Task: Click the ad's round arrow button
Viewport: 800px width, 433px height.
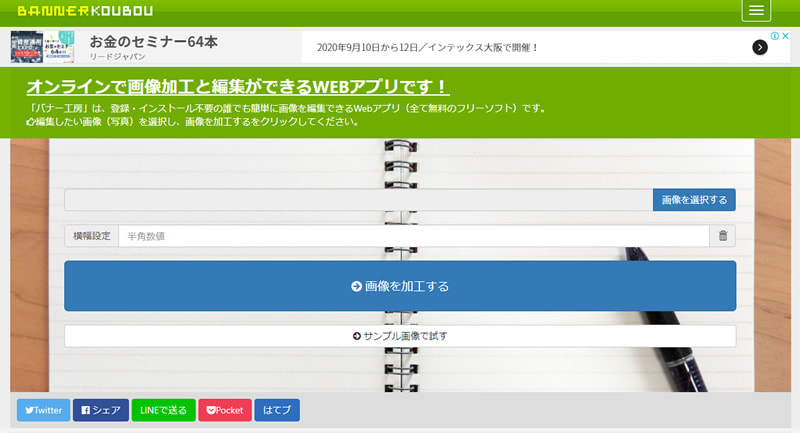Action: click(760, 47)
